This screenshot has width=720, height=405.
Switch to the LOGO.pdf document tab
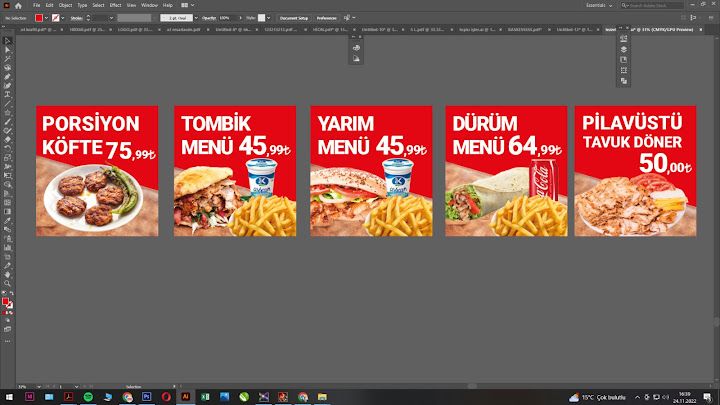click(x=135, y=29)
